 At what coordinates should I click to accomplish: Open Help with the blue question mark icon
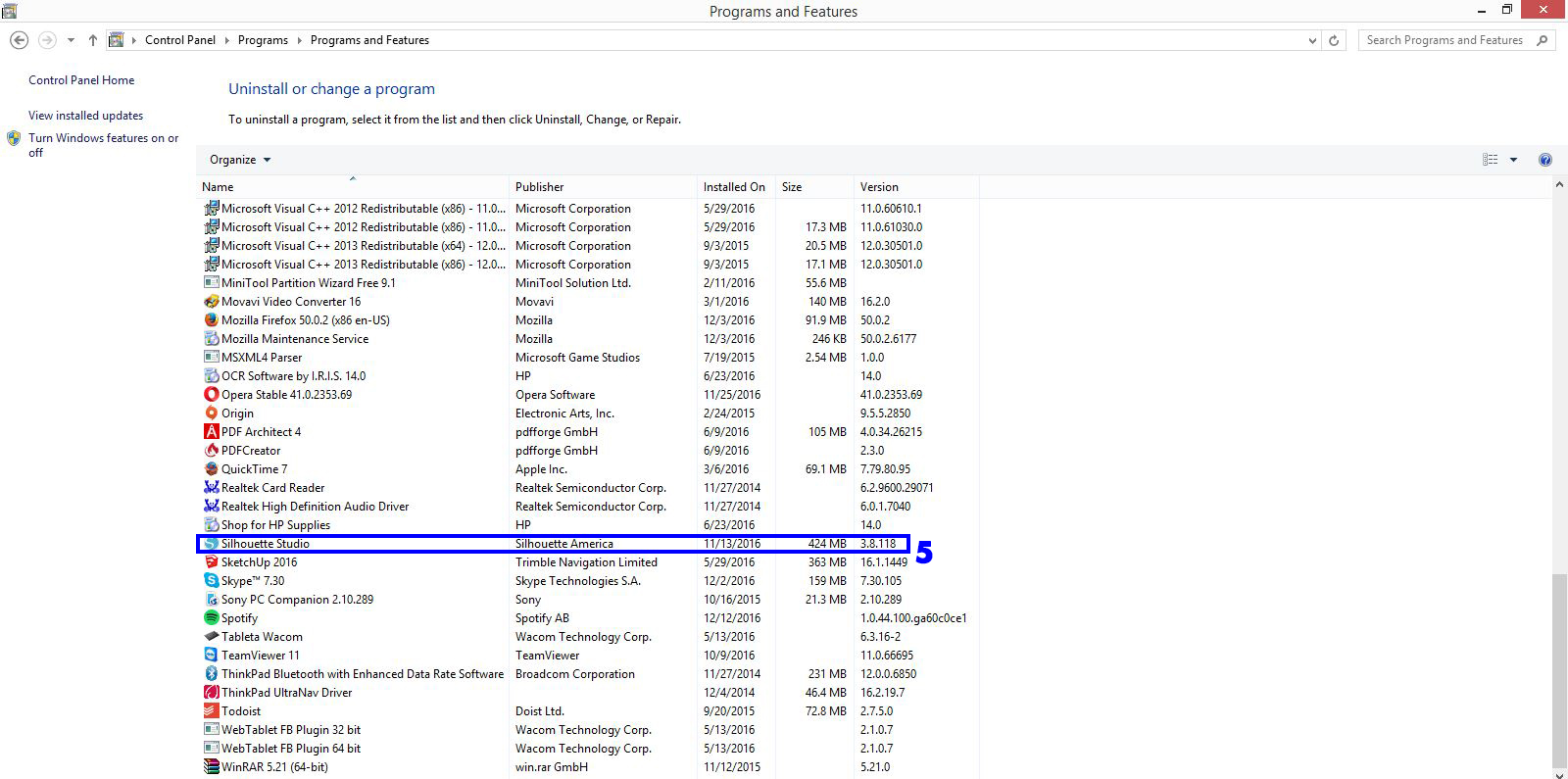point(1545,160)
